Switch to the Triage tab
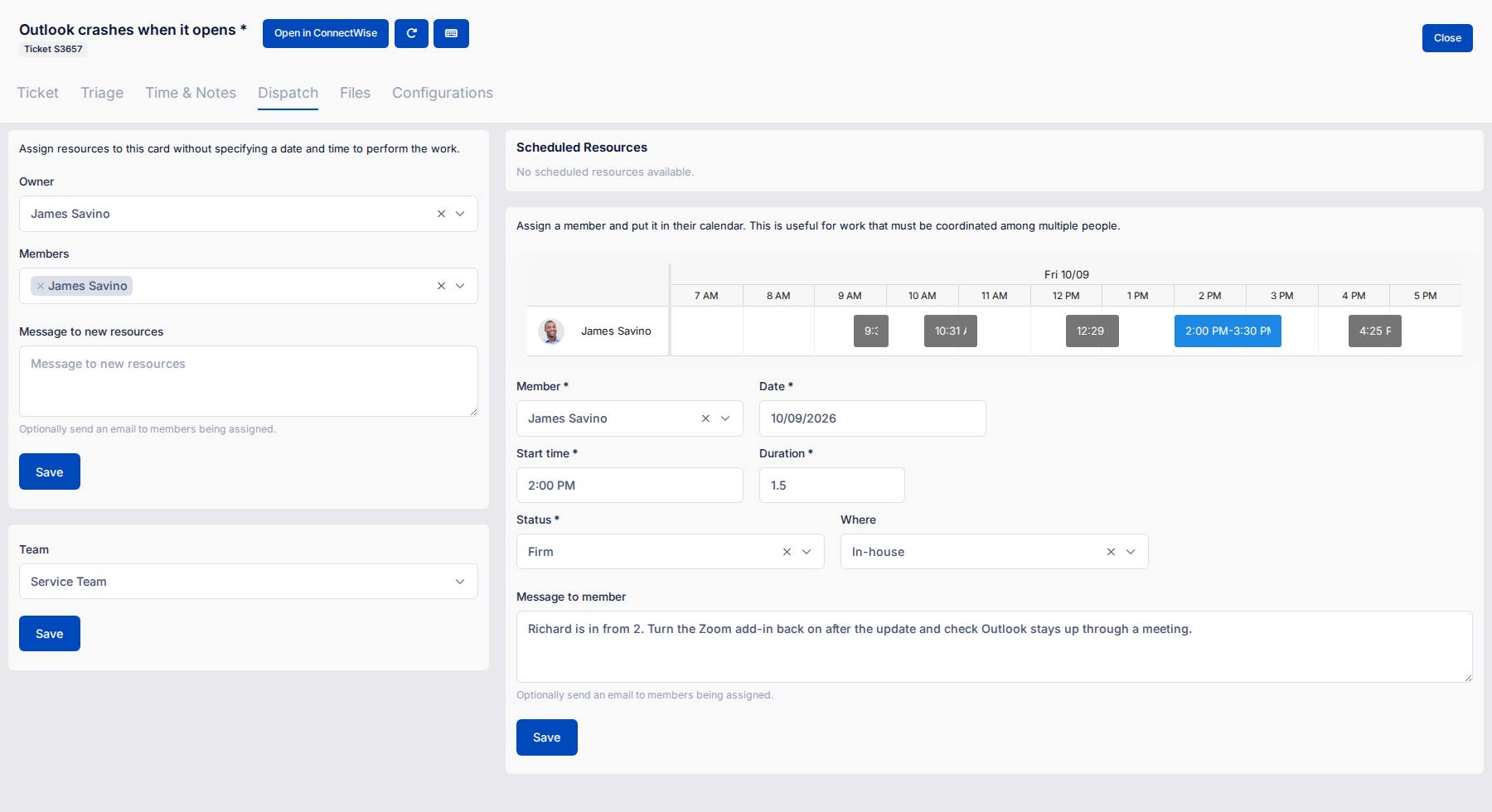1492x812 pixels. click(102, 93)
